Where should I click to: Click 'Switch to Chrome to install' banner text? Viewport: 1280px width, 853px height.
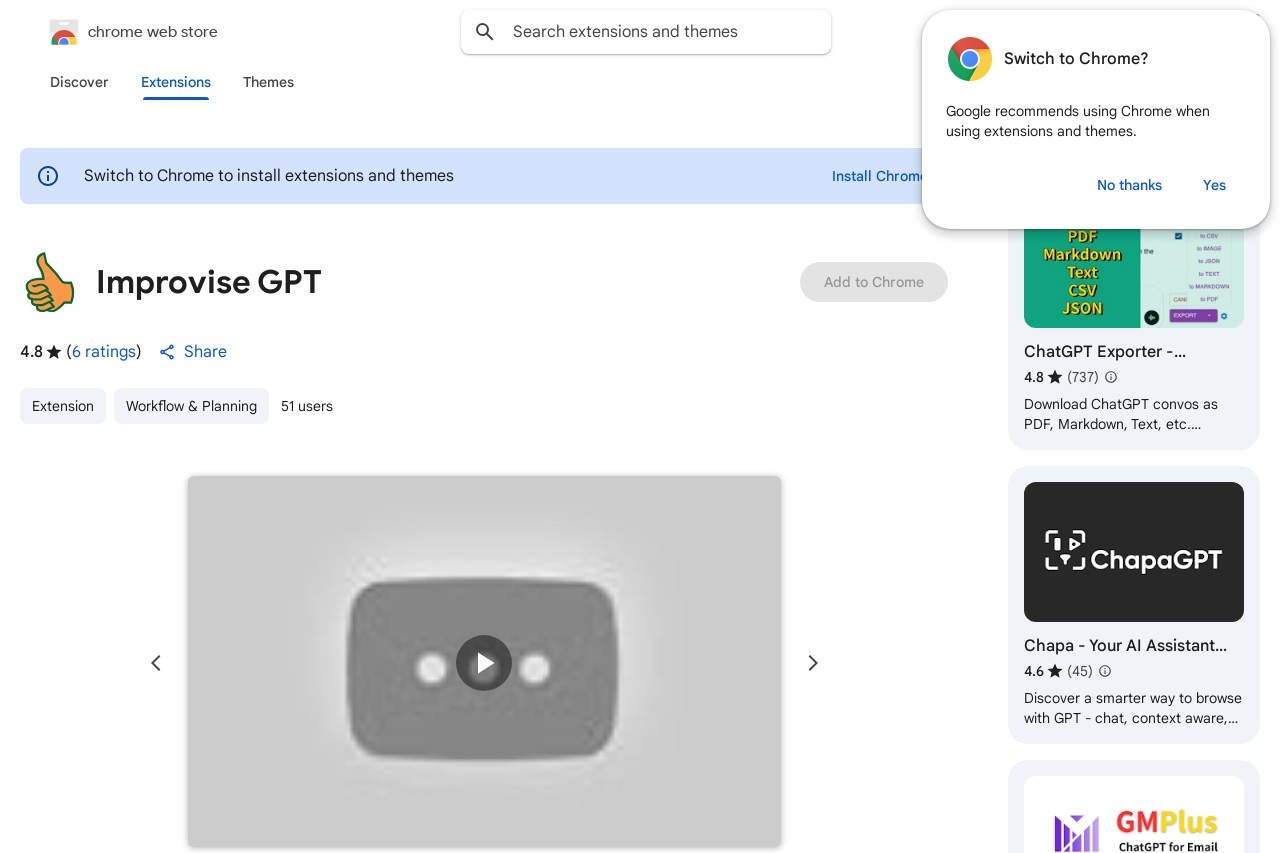click(x=269, y=176)
